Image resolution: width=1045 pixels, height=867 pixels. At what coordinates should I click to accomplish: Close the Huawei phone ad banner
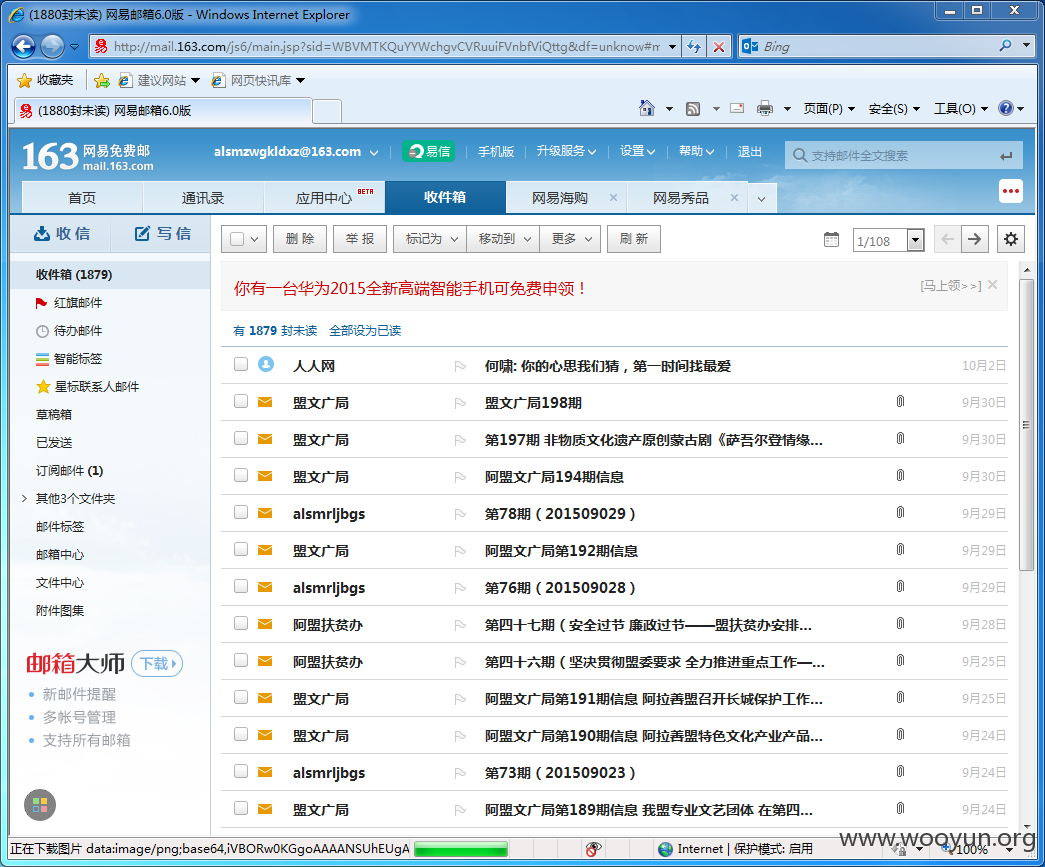(992, 285)
